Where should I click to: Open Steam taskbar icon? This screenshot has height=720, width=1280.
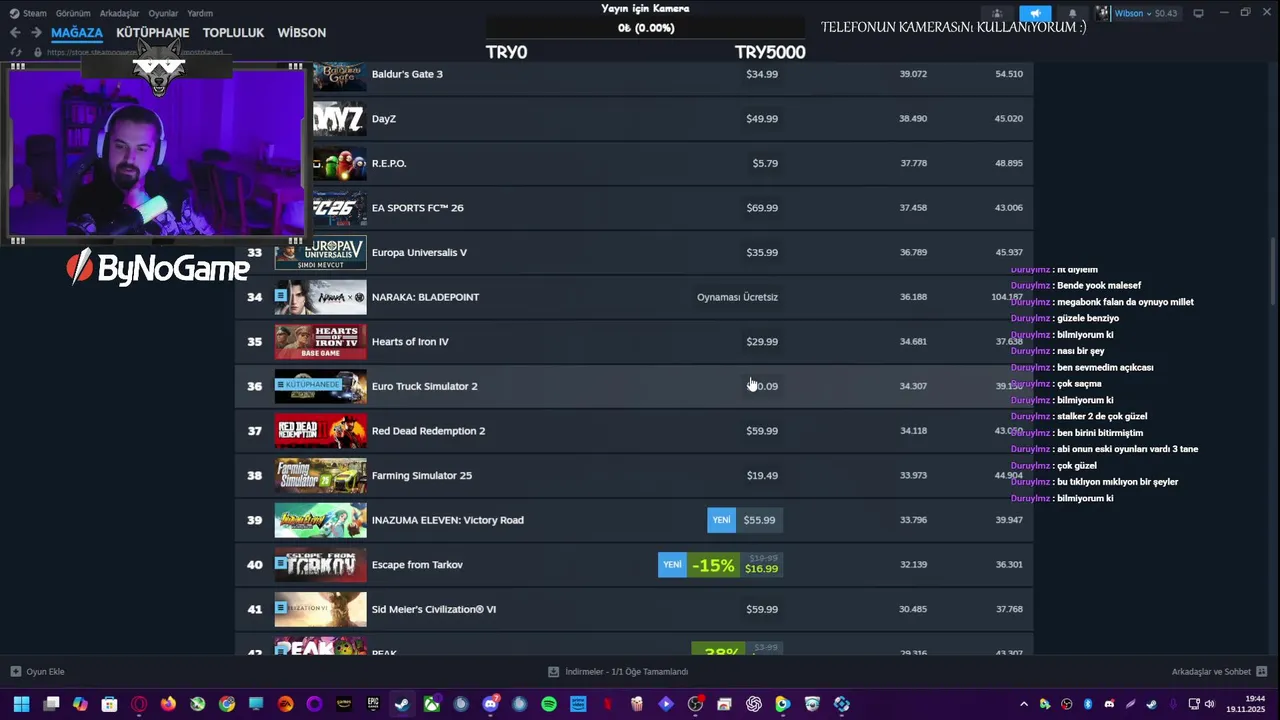[401, 704]
